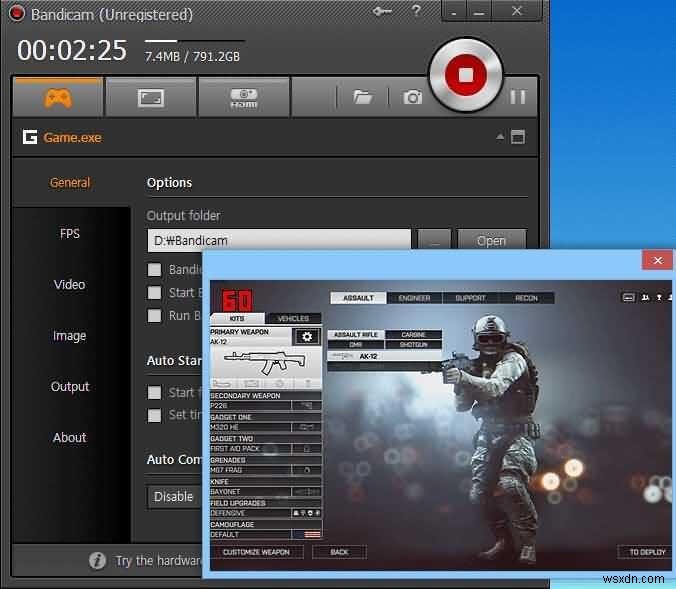The image size is (676, 589).
Task: Choose the DMR weapon category
Action: 356,345
